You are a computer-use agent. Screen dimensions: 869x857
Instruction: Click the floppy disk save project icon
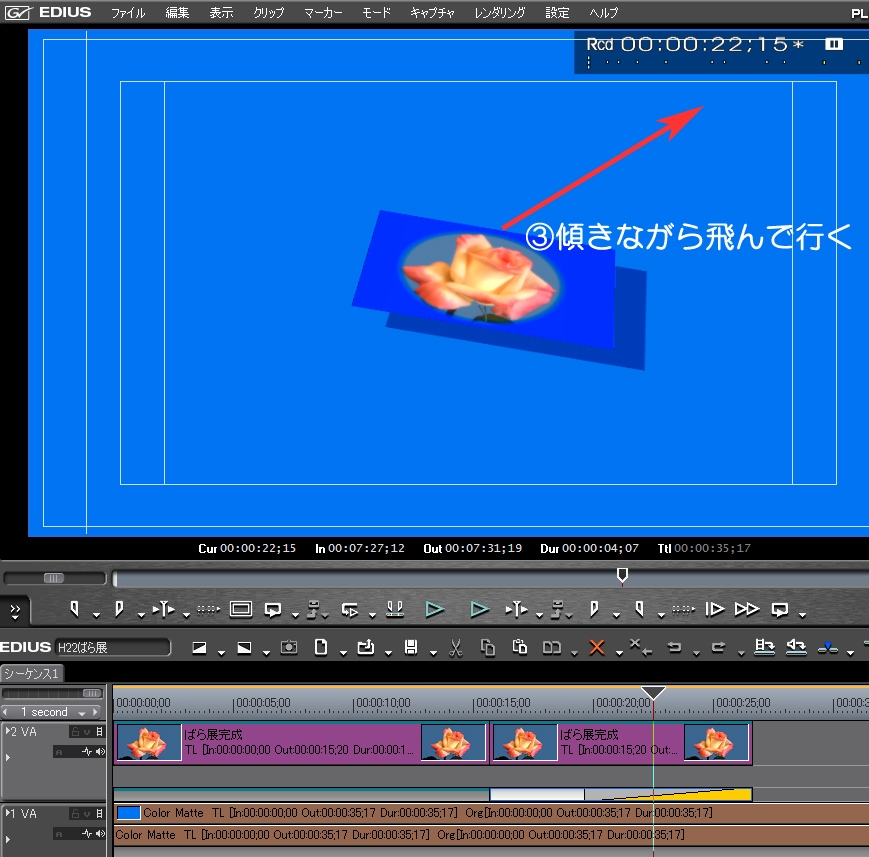point(410,648)
